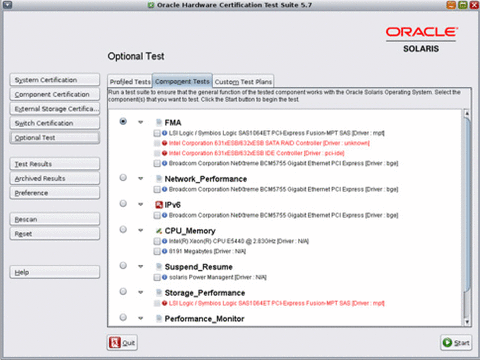This screenshot has width=480, height=360.
Task: Click the Network_Performance document icon
Action: (159, 179)
